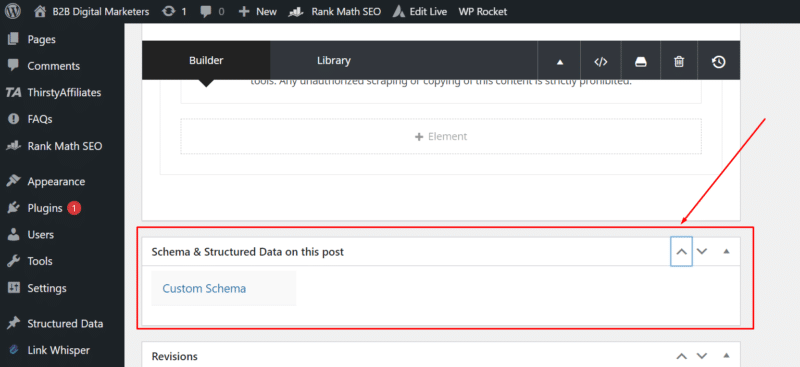Screen dimensions: 800x367
Task: Open the updates indicator in admin bar
Action: [174, 11]
